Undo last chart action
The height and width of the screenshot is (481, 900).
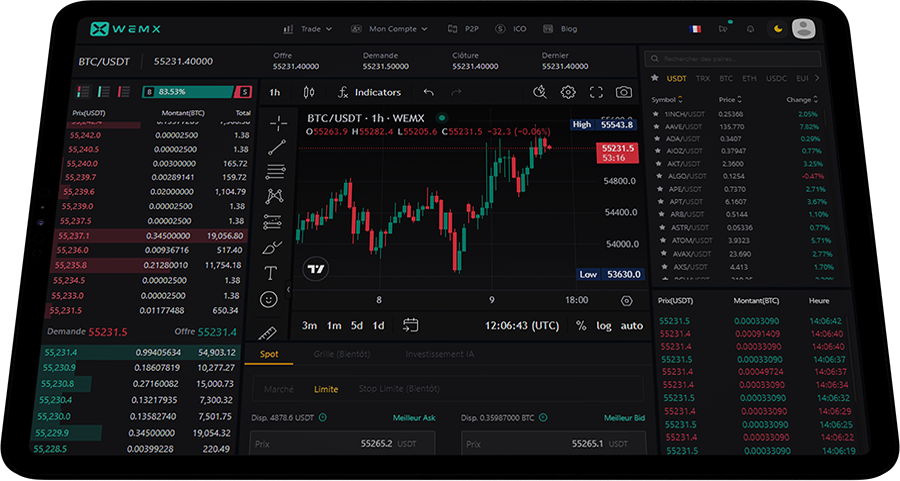pyautogui.click(x=429, y=92)
